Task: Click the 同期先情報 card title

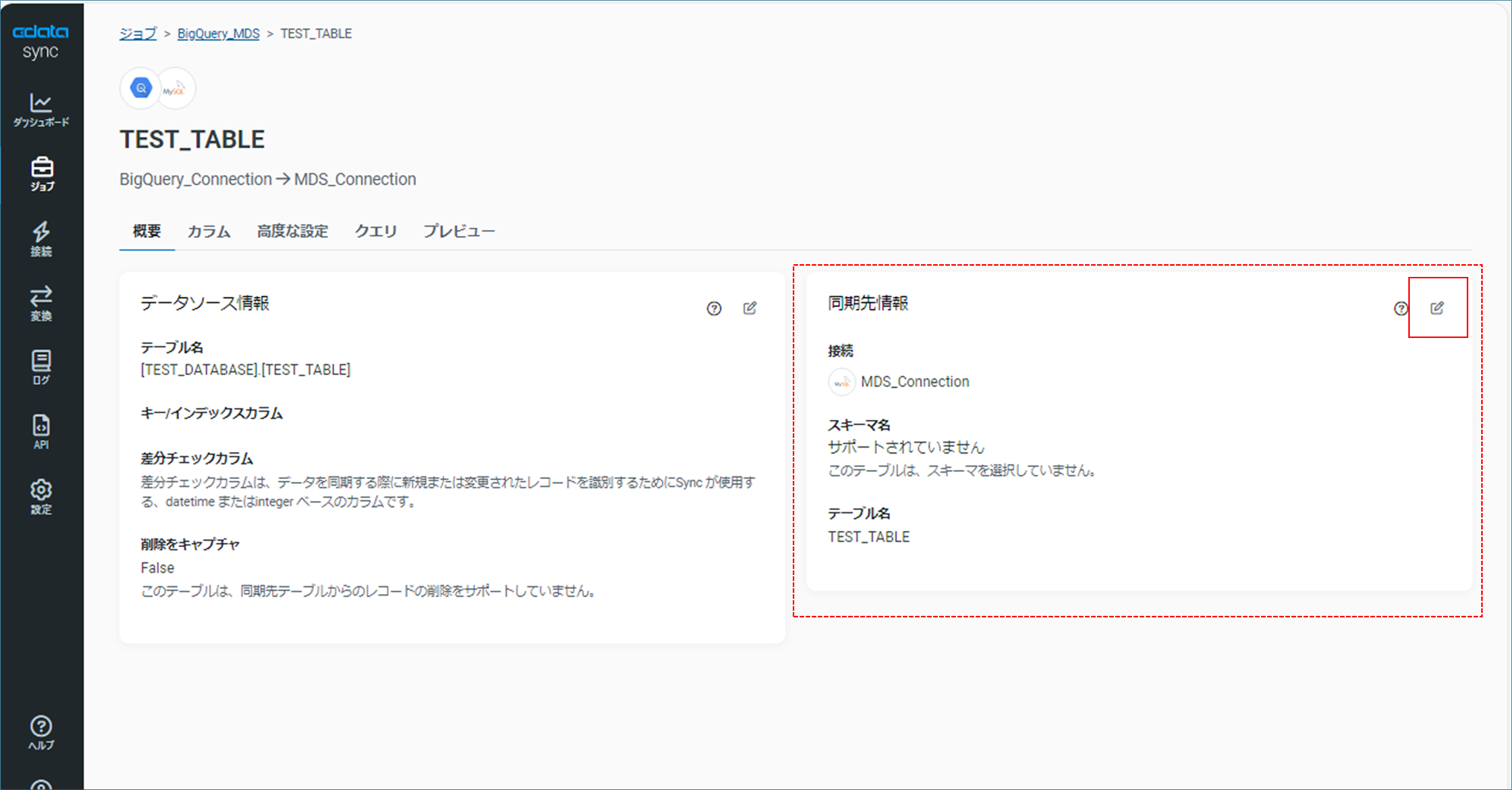Action: coord(867,303)
